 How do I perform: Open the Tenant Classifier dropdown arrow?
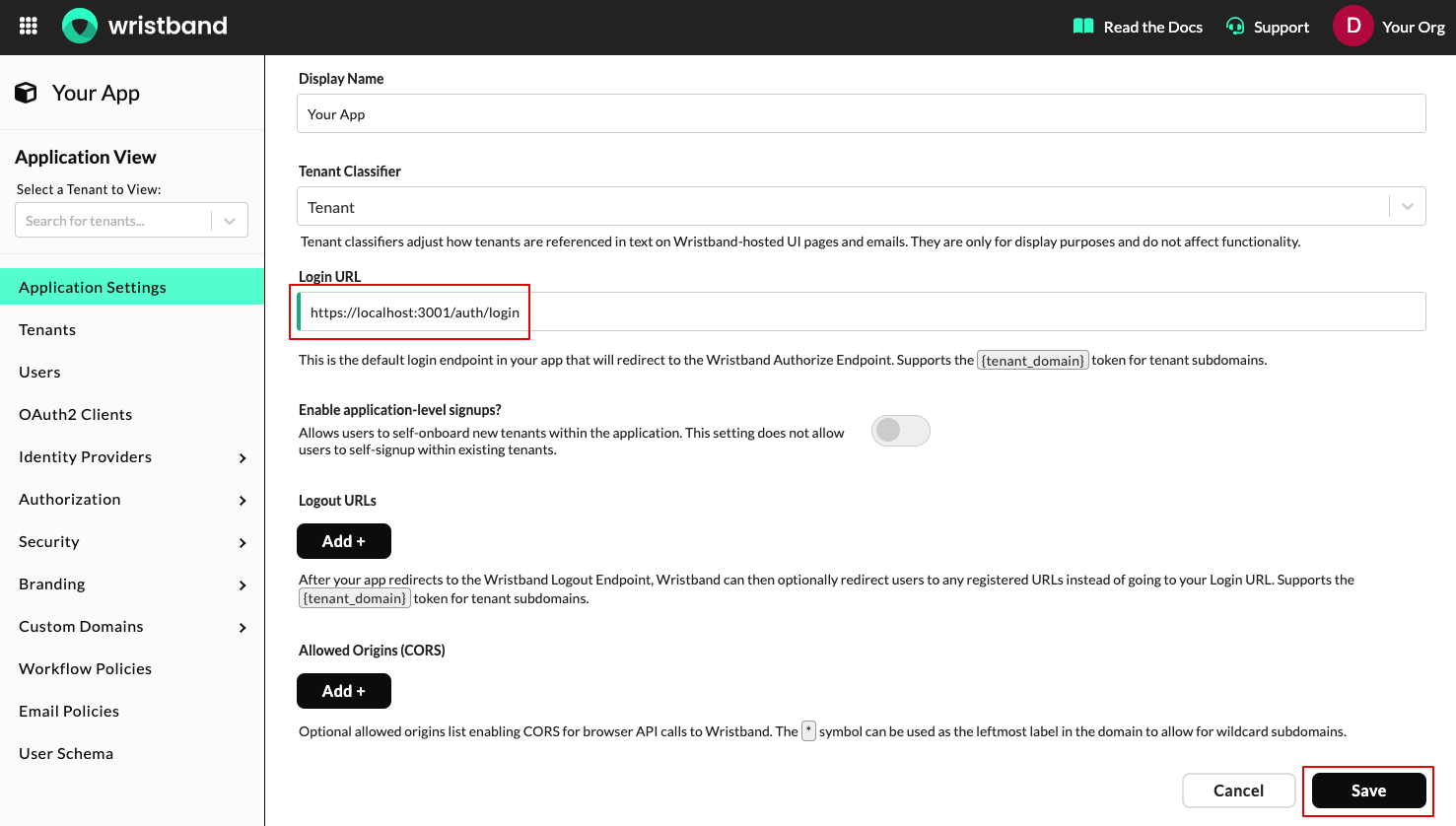(1408, 206)
